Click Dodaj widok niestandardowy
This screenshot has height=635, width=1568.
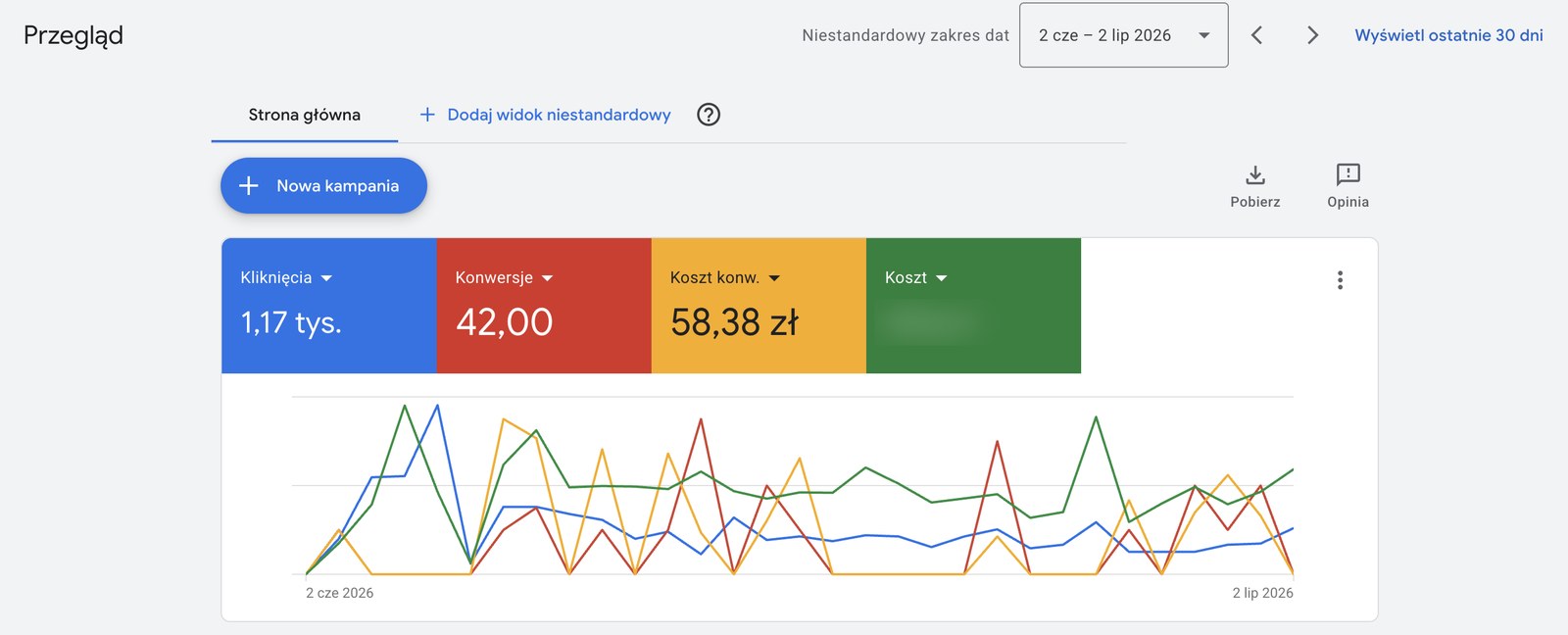click(x=559, y=115)
